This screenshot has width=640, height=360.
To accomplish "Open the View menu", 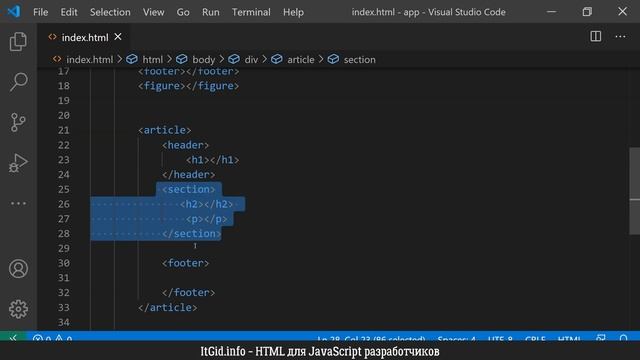I will click(x=153, y=12).
